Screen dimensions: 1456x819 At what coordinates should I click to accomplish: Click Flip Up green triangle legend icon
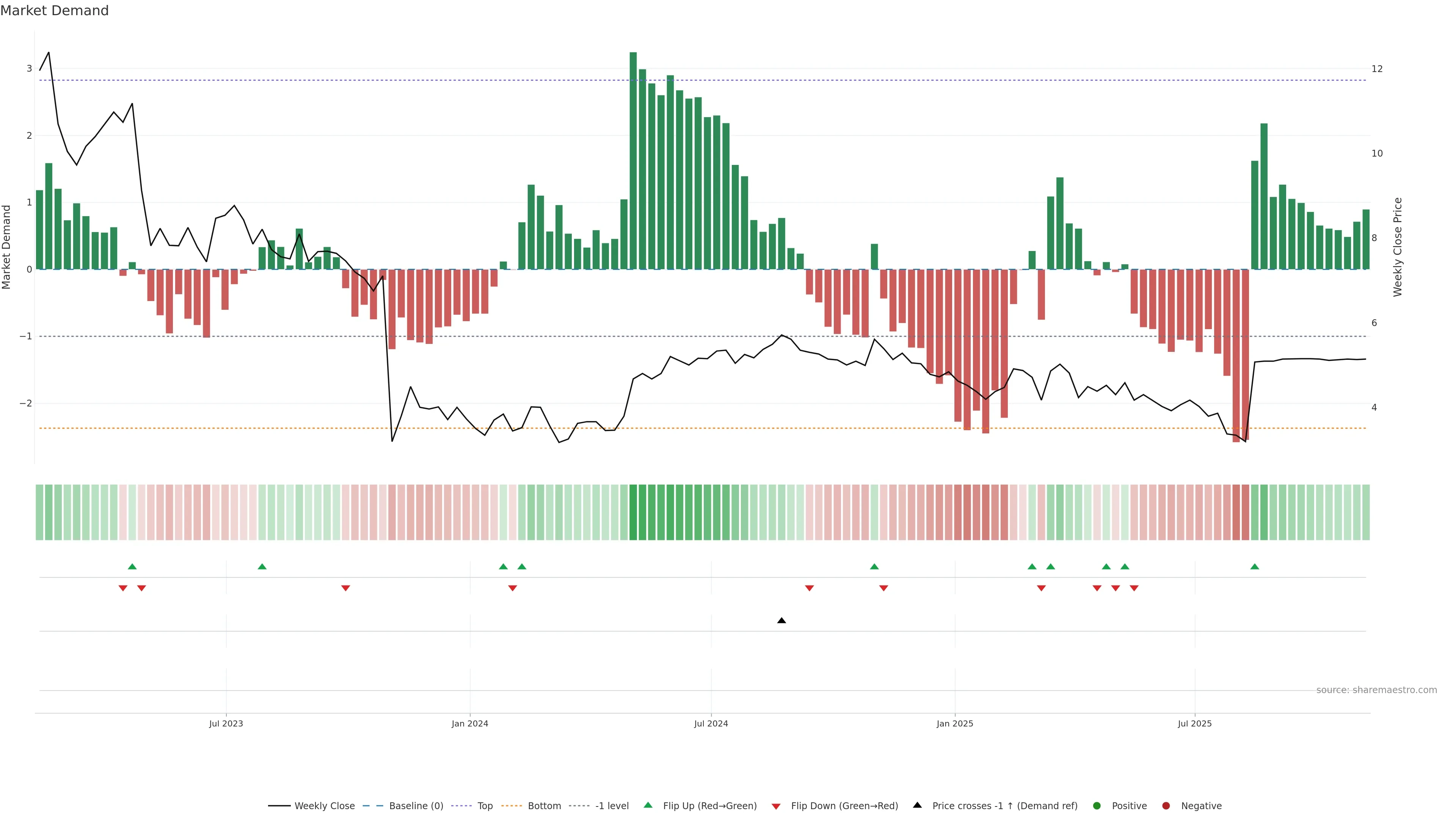[648, 805]
